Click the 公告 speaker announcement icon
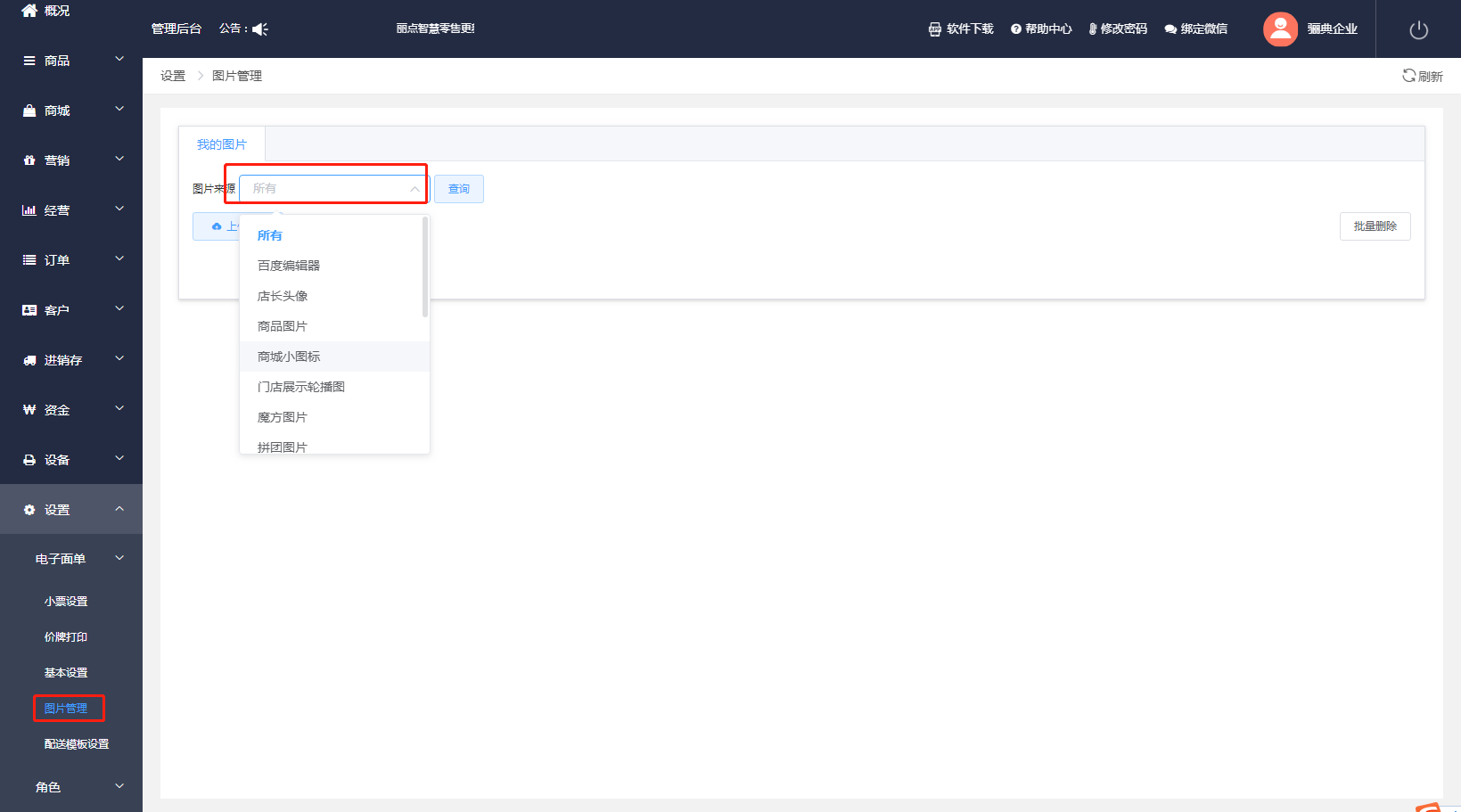The height and width of the screenshot is (812, 1461). [x=260, y=29]
